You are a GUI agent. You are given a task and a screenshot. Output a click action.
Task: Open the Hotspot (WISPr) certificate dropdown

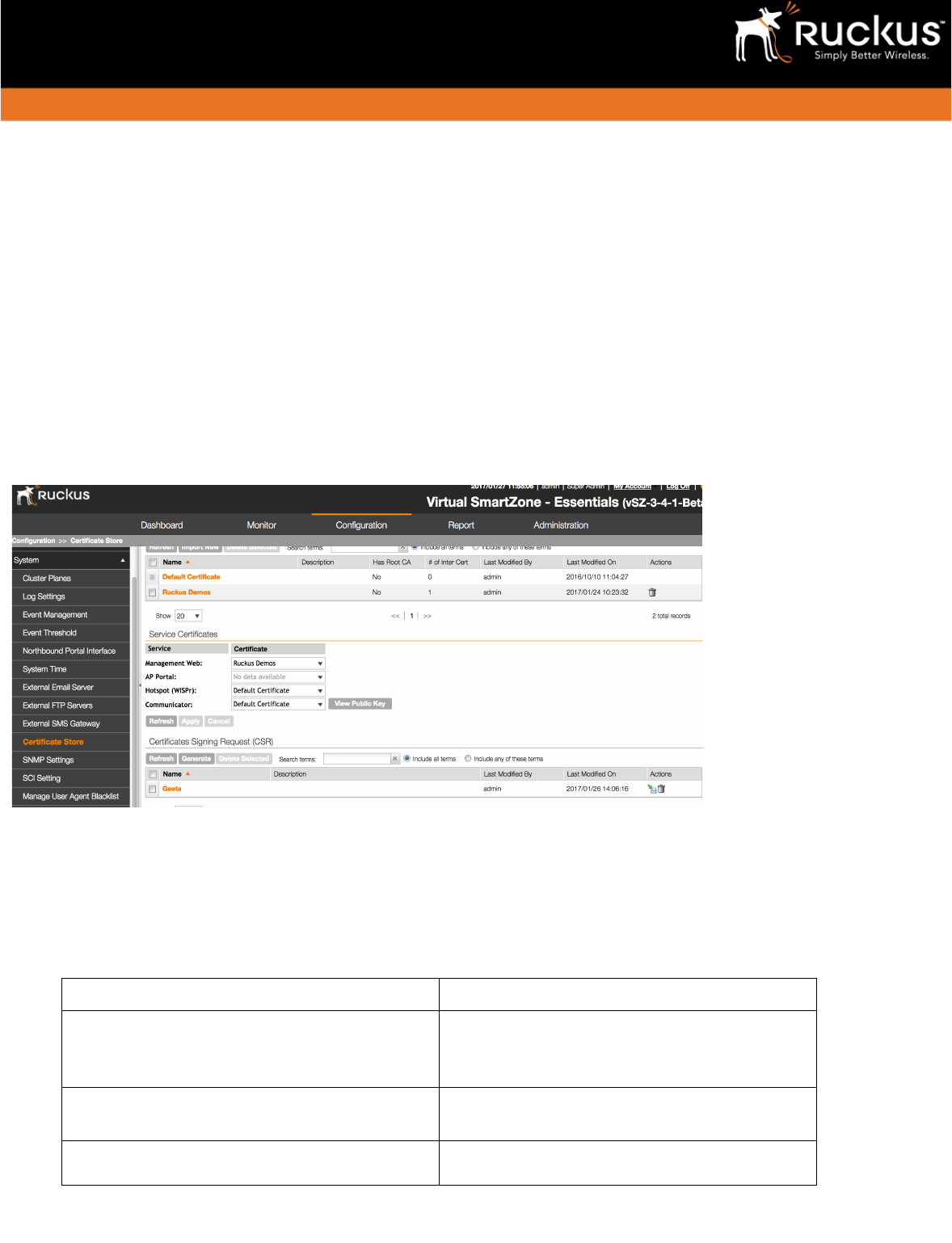[278, 691]
